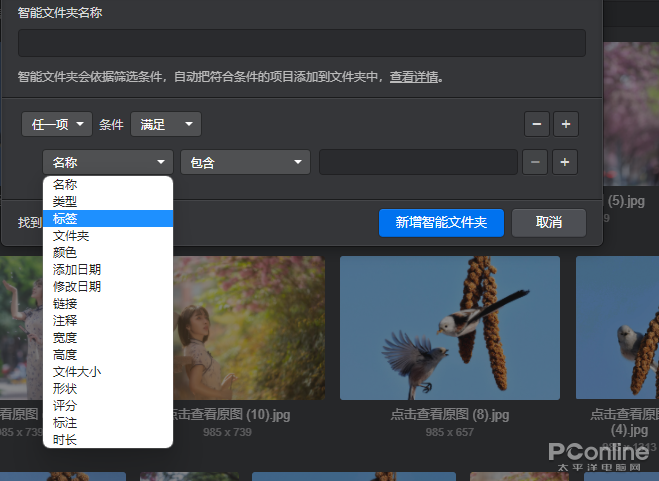Click the minus icon in the top condition group row
659x481 pixels.
pyautogui.click(x=537, y=124)
